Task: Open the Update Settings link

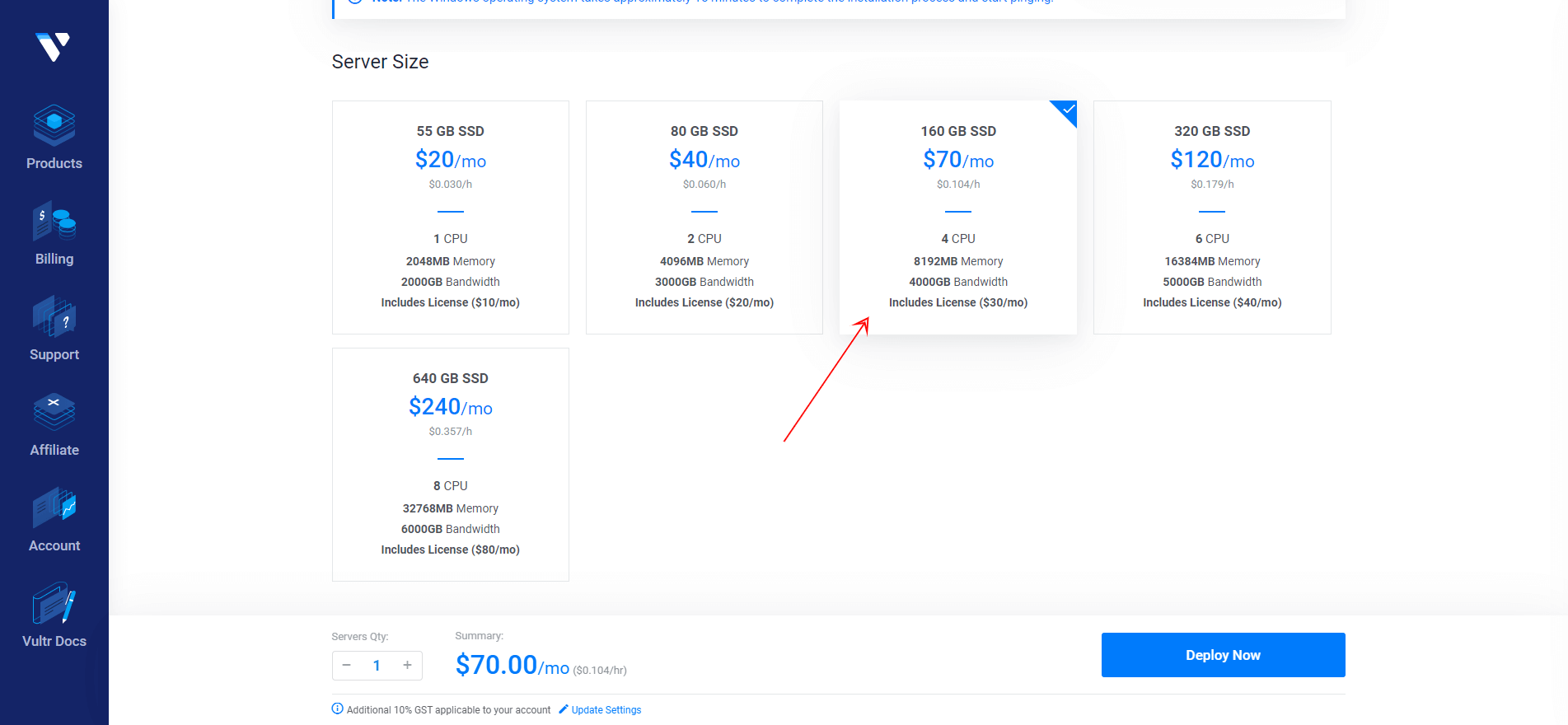Action: coord(606,710)
